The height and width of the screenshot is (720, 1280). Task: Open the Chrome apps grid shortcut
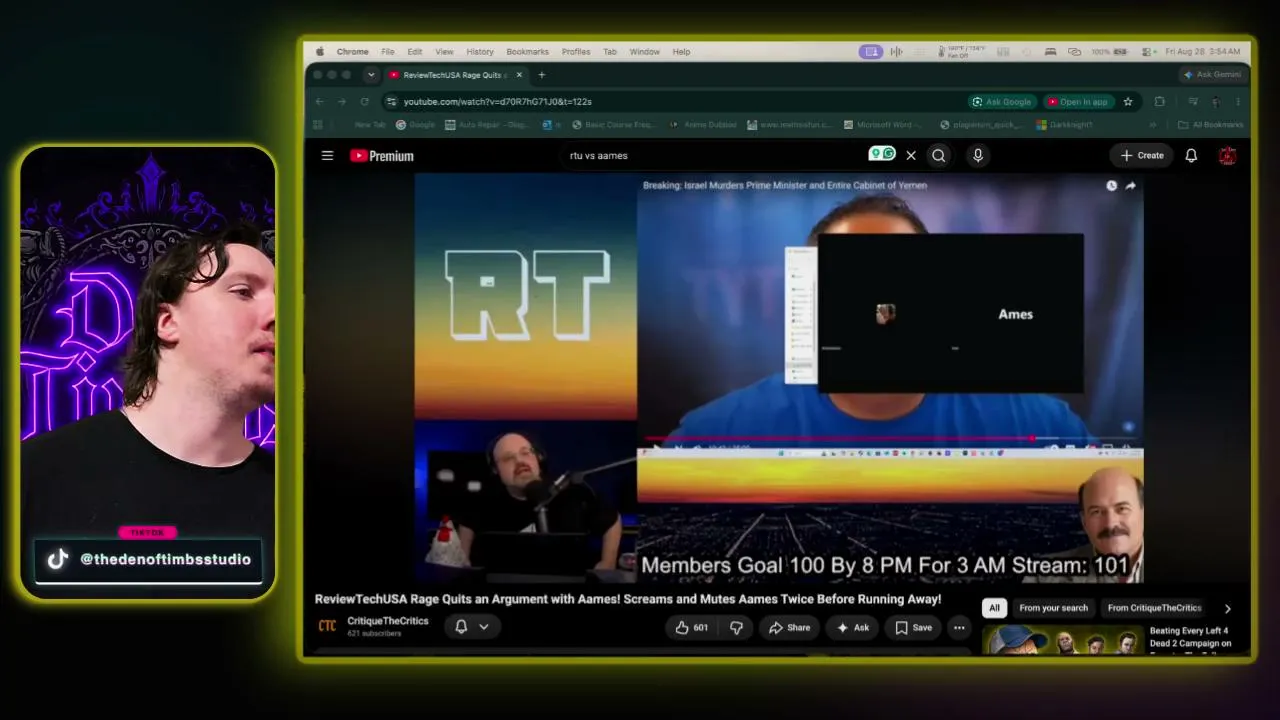click(318, 125)
